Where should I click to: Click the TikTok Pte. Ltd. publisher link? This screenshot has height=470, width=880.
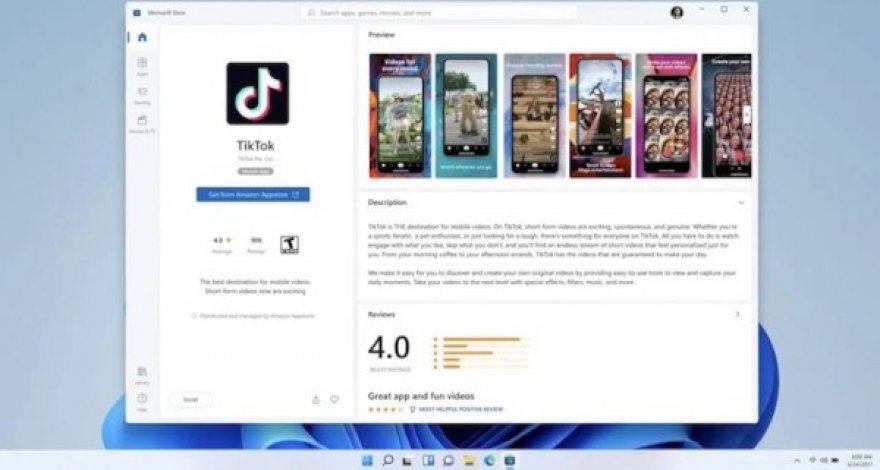256,159
